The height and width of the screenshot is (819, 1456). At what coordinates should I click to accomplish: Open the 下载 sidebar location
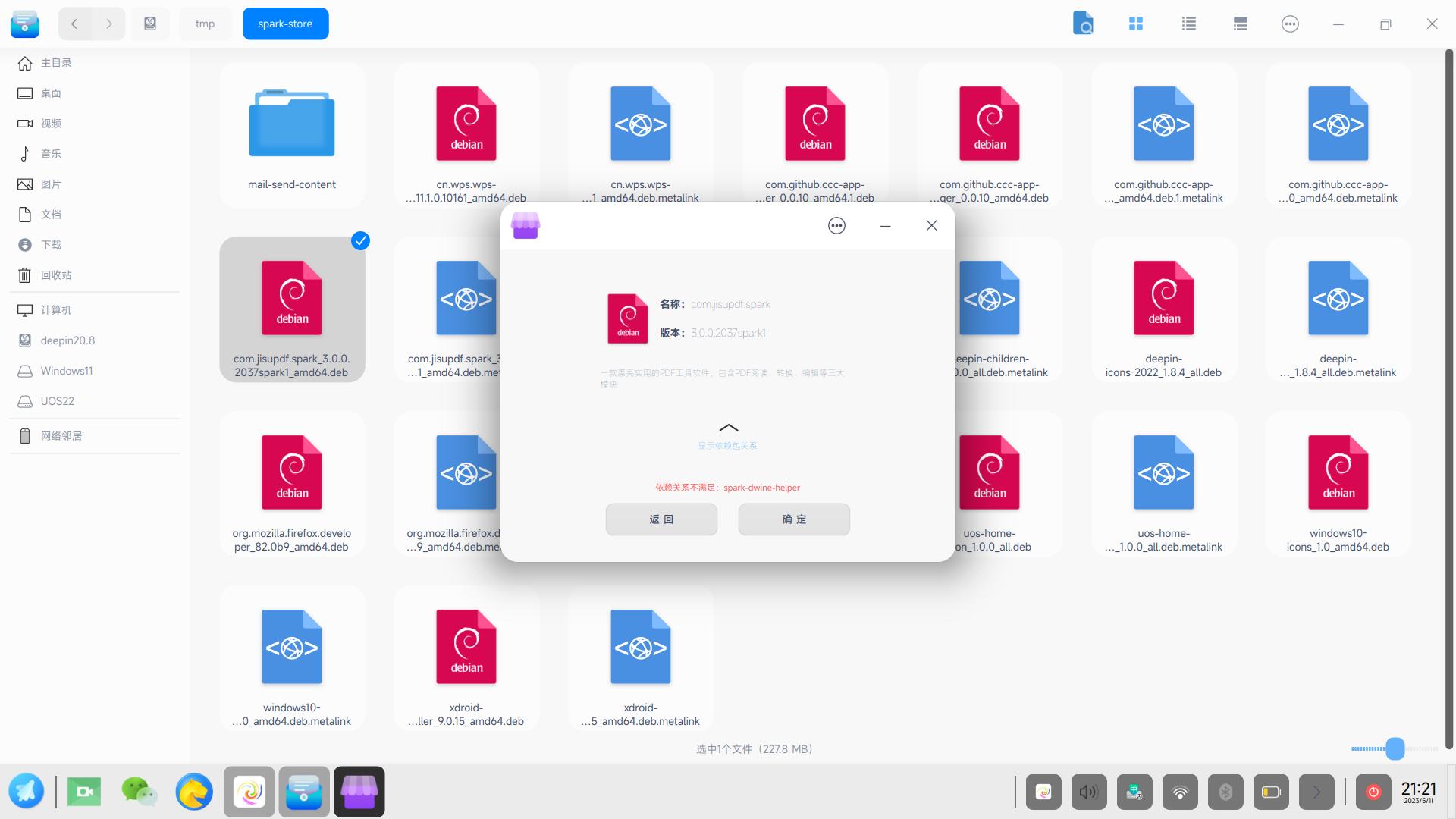(x=51, y=245)
